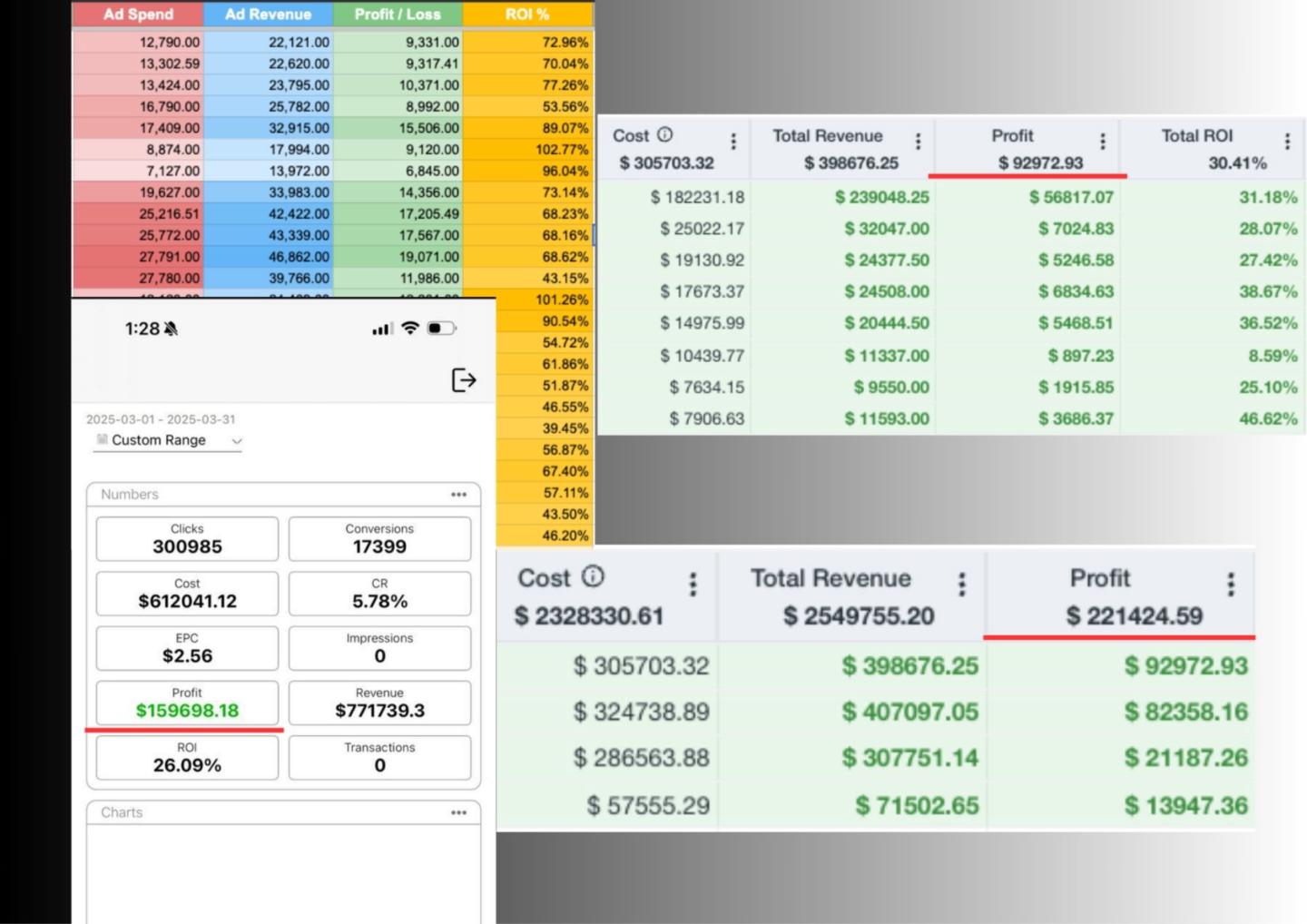Viewport: 1307px width, 924px height.
Task: Click ROI value 38.67%
Action: 1268,291
